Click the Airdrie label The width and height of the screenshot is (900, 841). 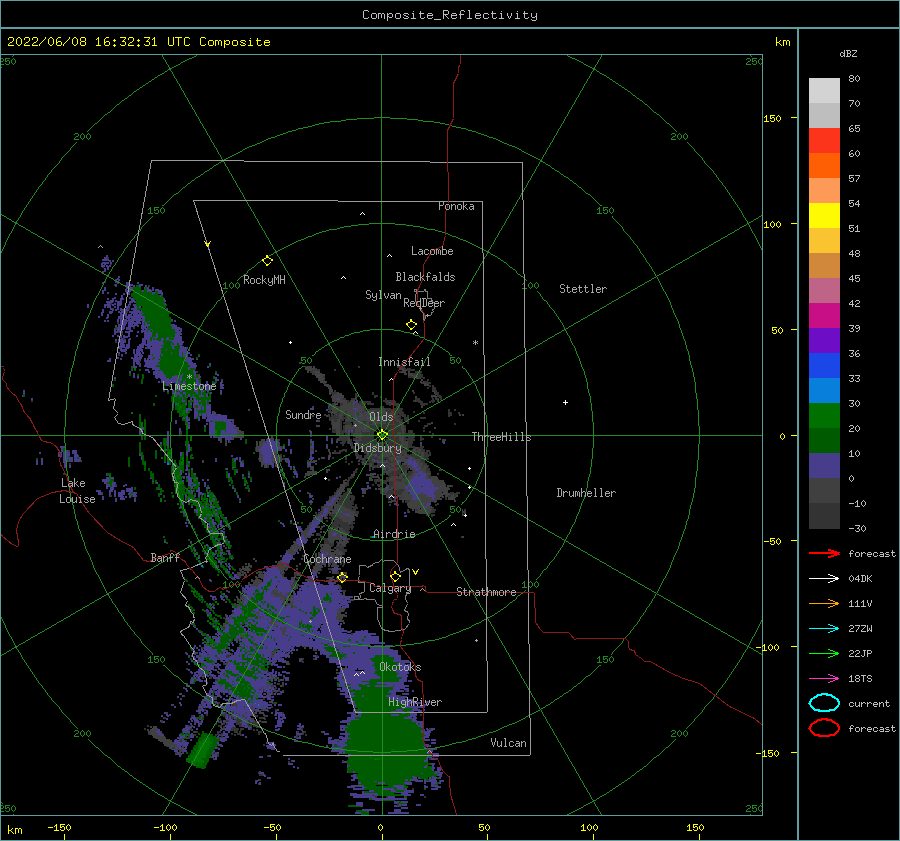[394, 534]
